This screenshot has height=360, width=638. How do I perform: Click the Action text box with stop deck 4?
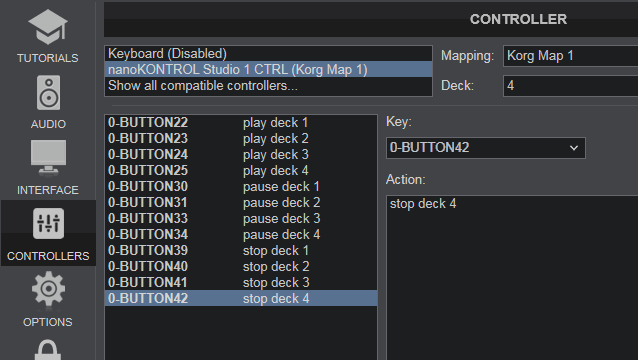(512, 278)
